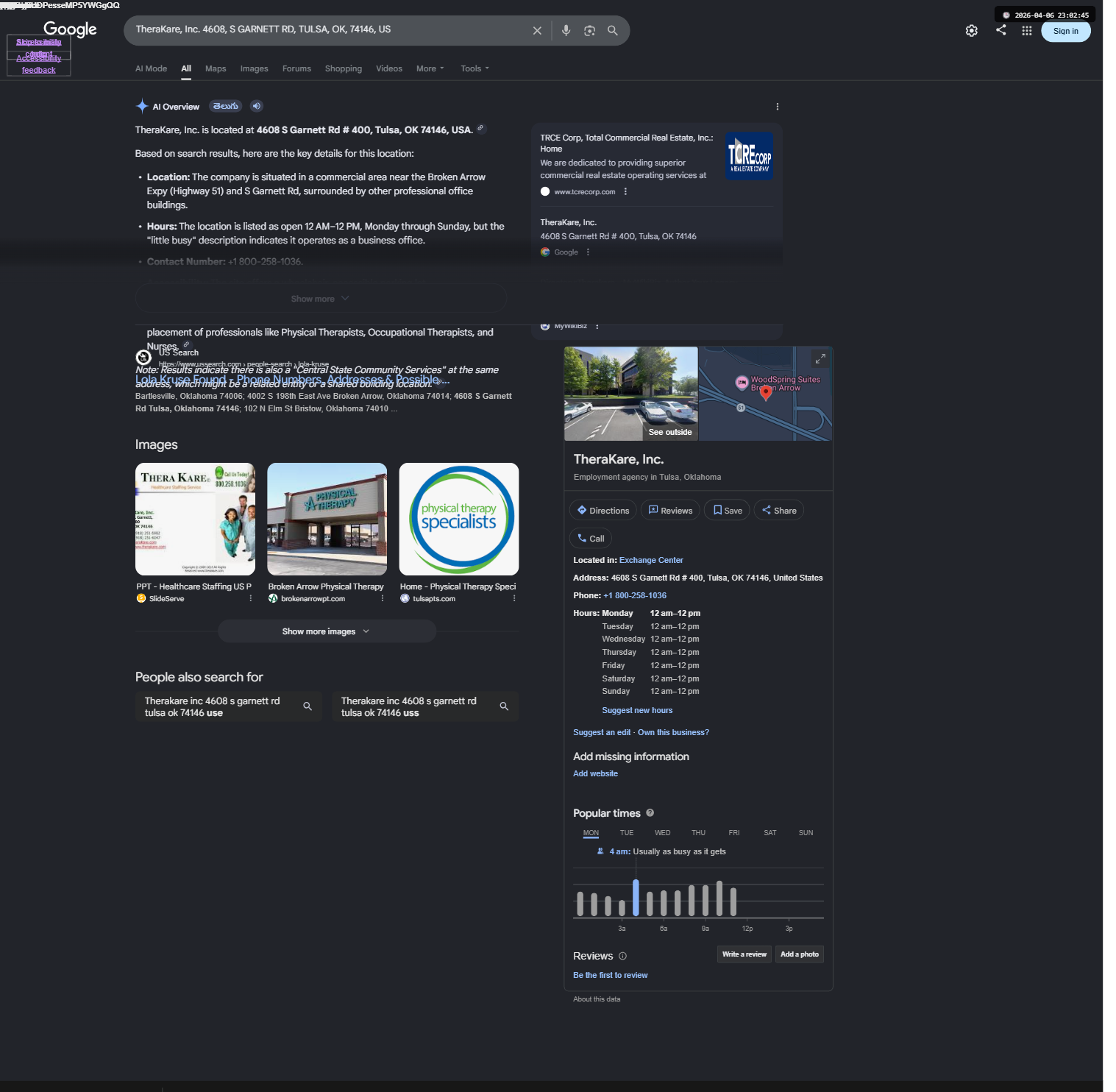
Task: Switch to Maps tab
Action: click(x=216, y=68)
